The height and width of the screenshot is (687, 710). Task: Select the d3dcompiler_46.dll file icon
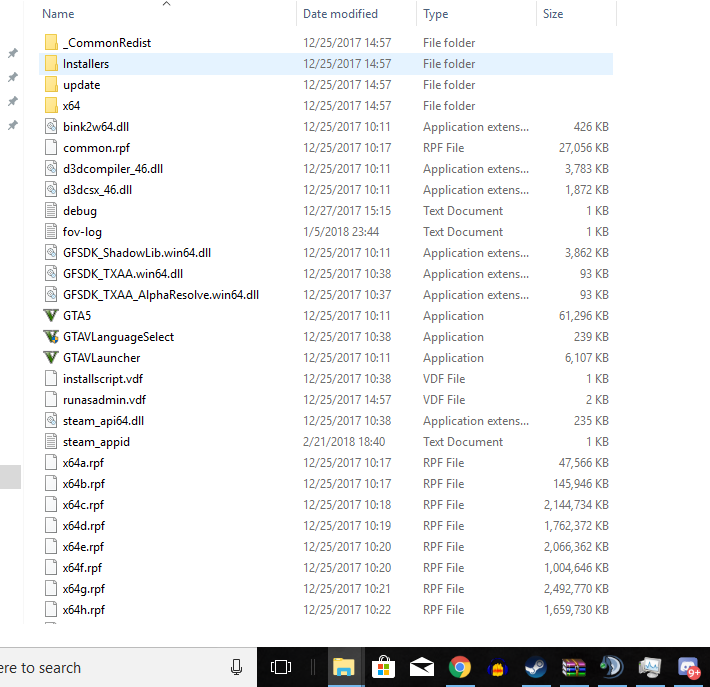point(51,168)
